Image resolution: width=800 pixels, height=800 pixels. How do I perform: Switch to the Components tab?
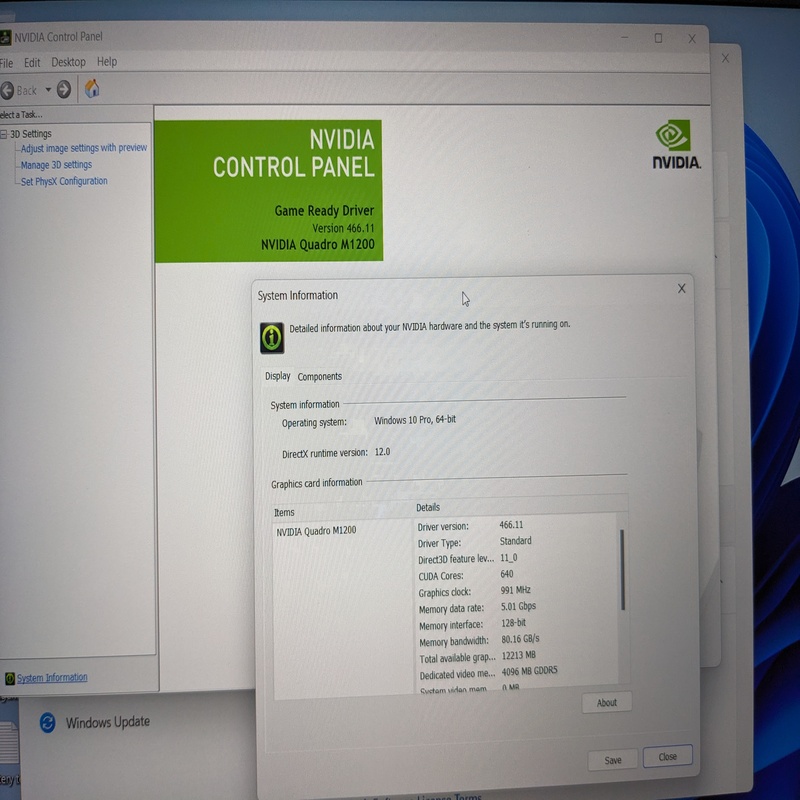click(x=320, y=377)
